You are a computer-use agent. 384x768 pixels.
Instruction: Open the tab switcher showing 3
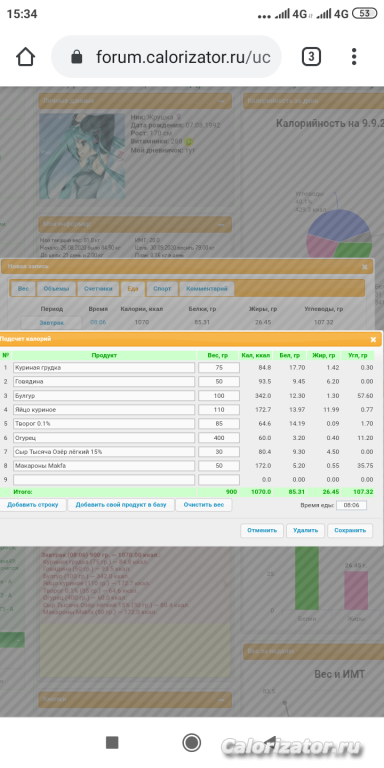pyautogui.click(x=311, y=57)
